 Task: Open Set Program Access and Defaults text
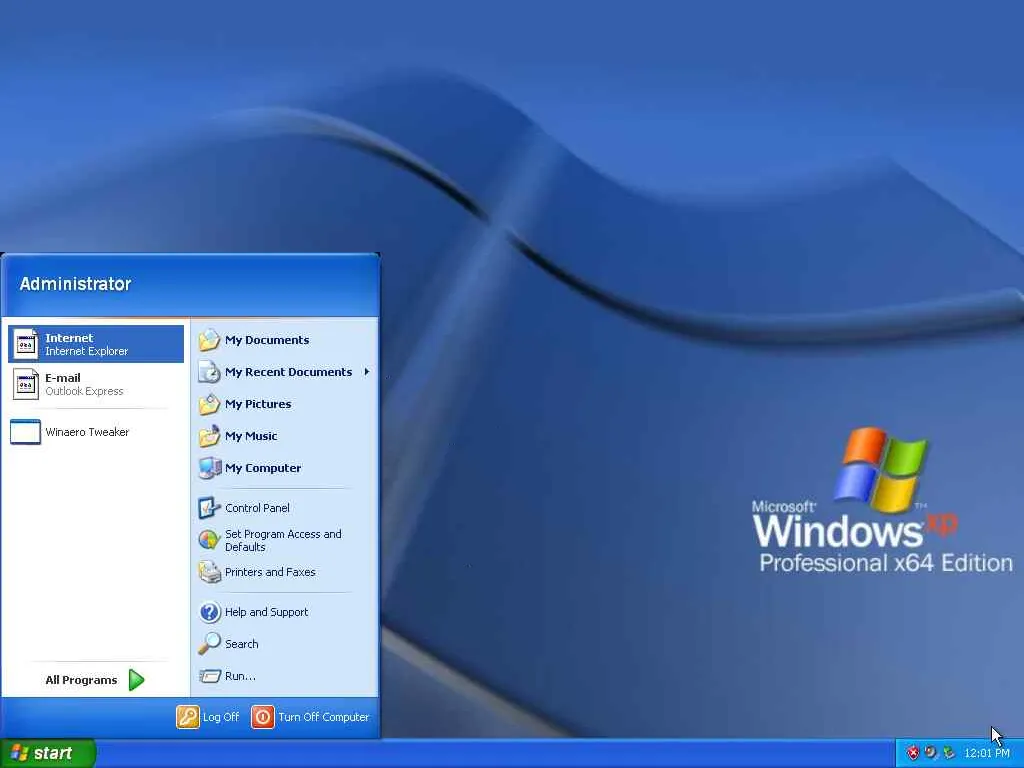click(283, 540)
